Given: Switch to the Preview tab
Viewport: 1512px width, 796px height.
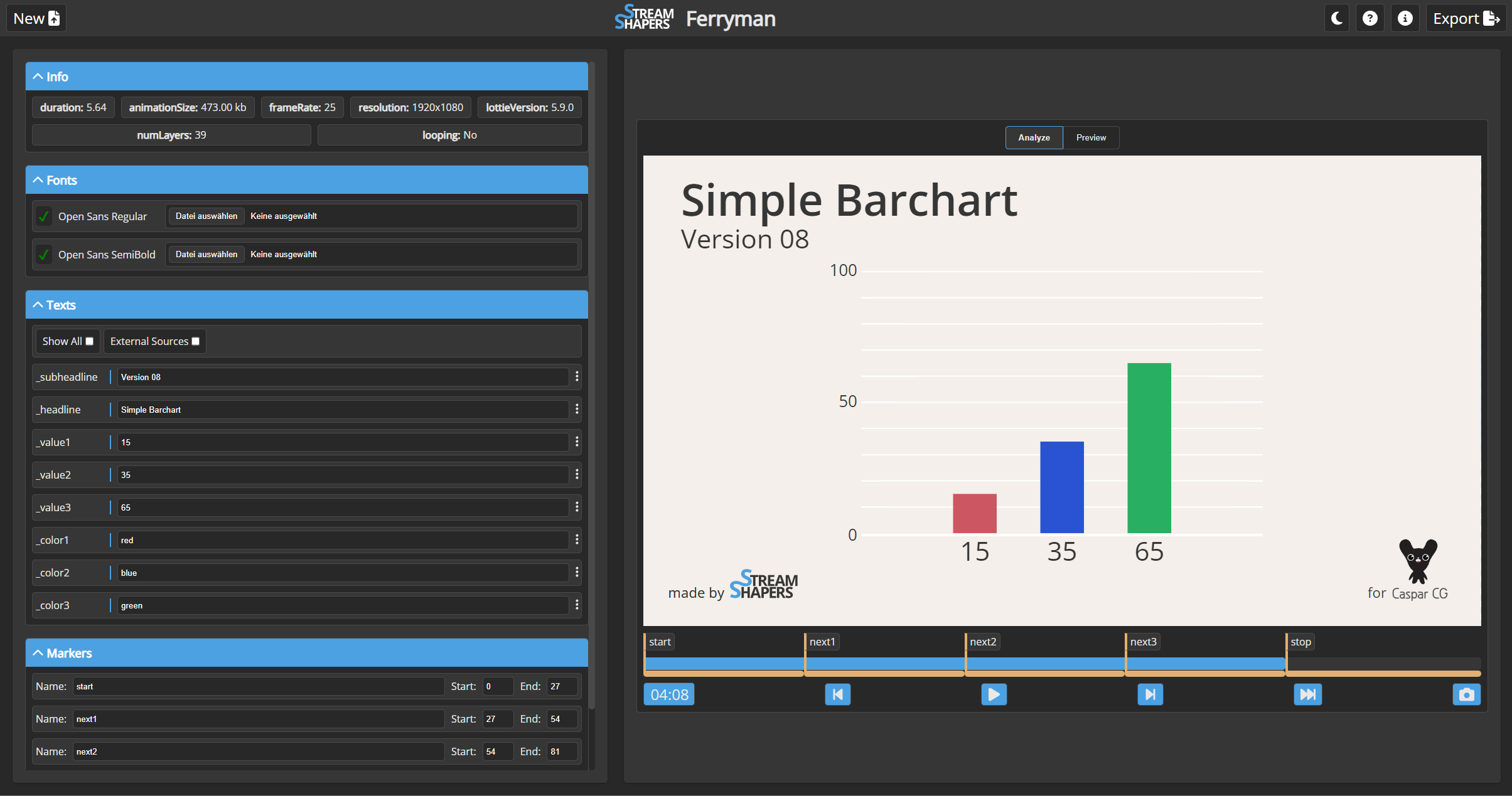Looking at the screenshot, I should point(1091,137).
